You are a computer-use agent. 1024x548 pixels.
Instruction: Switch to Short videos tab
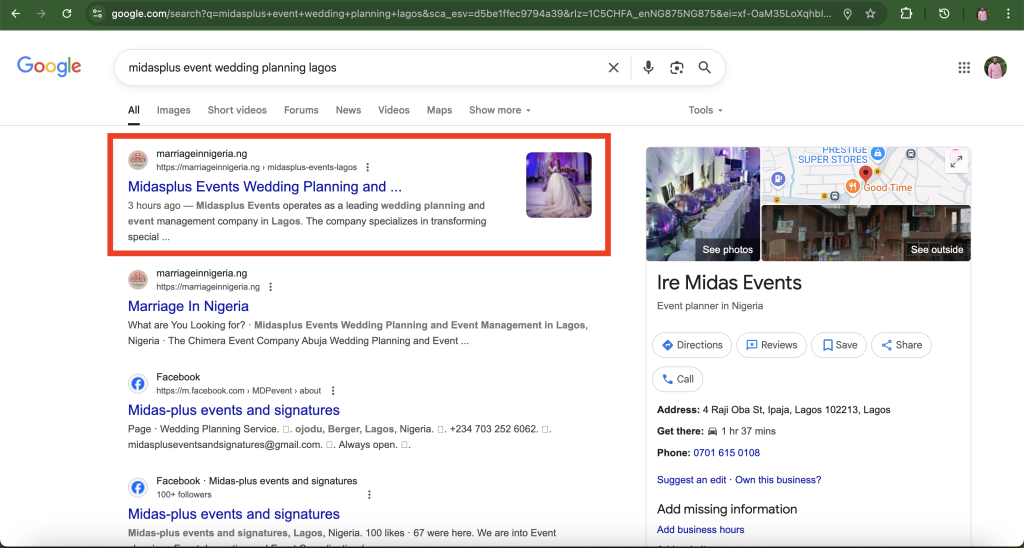click(x=237, y=110)
